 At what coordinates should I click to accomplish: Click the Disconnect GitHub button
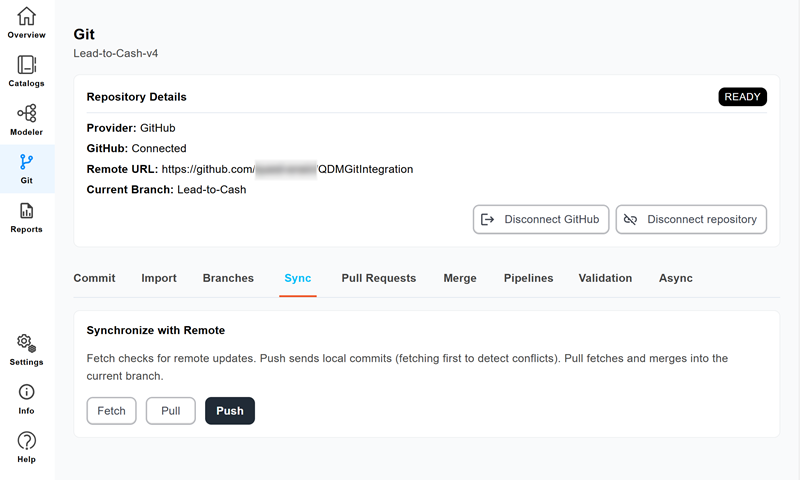541,219
